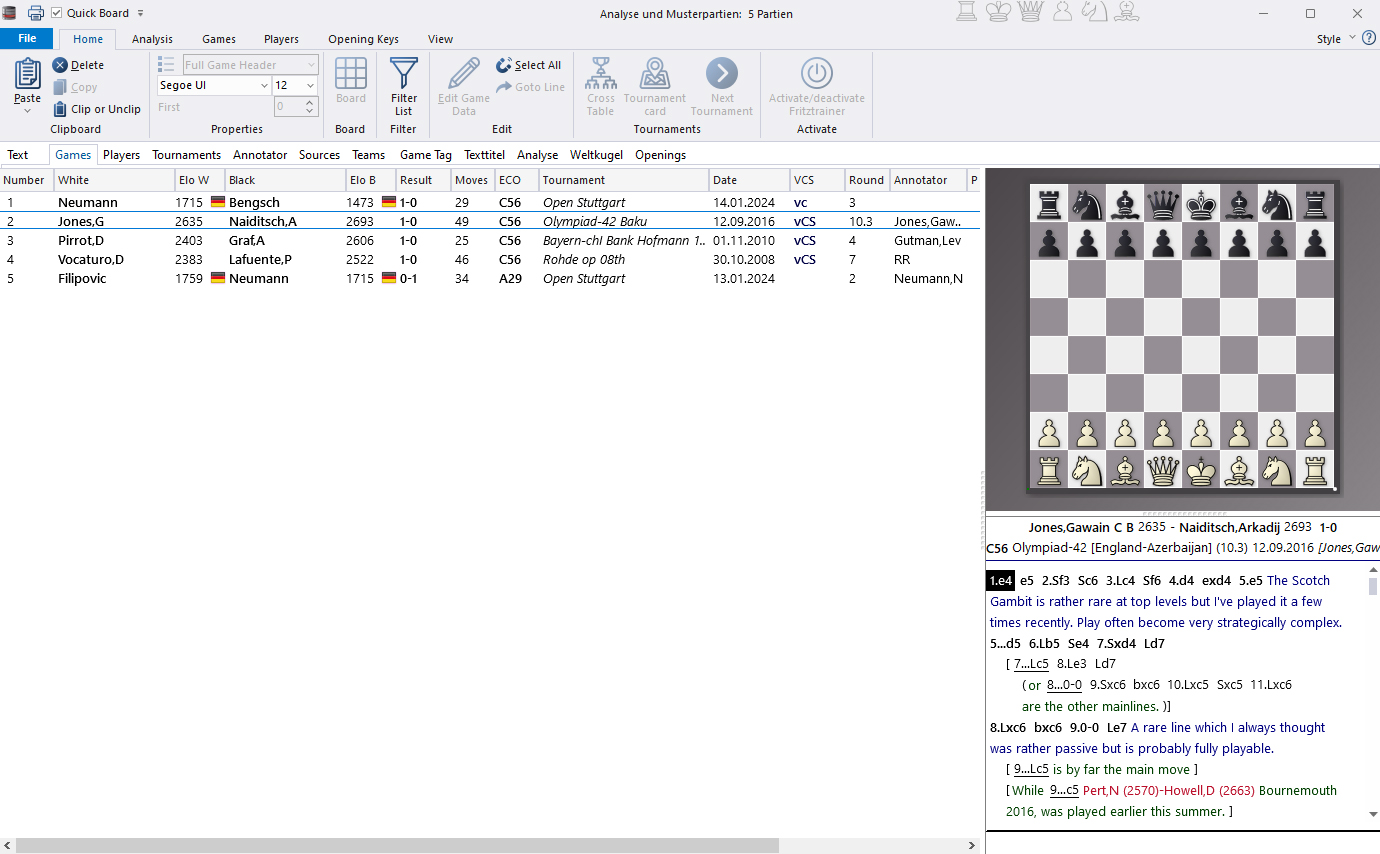Click the 9...Lc5 variation link in notation
The height and width of the screenshot is (854, 1380).
1030,769
